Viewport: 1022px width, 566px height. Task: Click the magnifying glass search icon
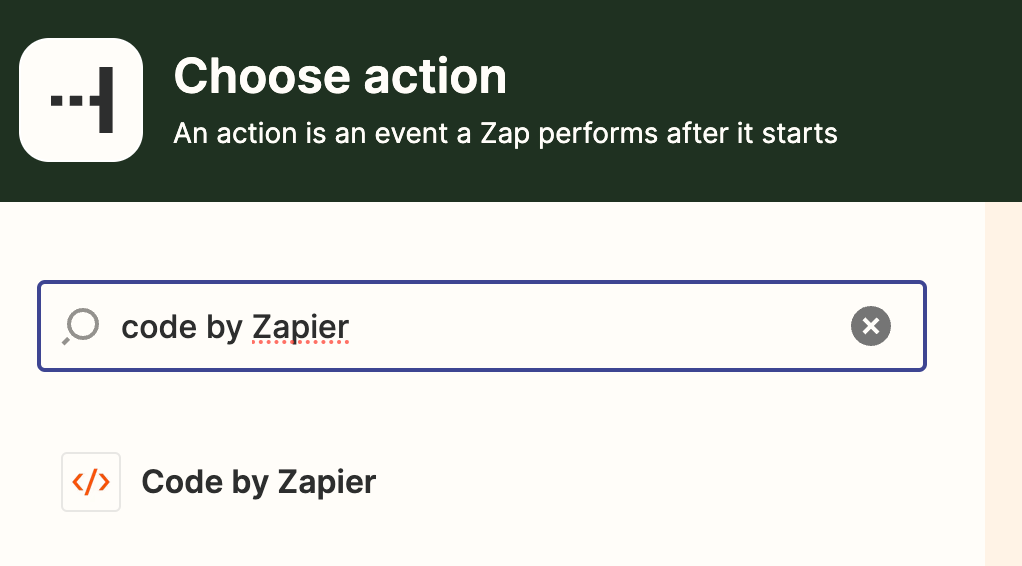point(81,326)
